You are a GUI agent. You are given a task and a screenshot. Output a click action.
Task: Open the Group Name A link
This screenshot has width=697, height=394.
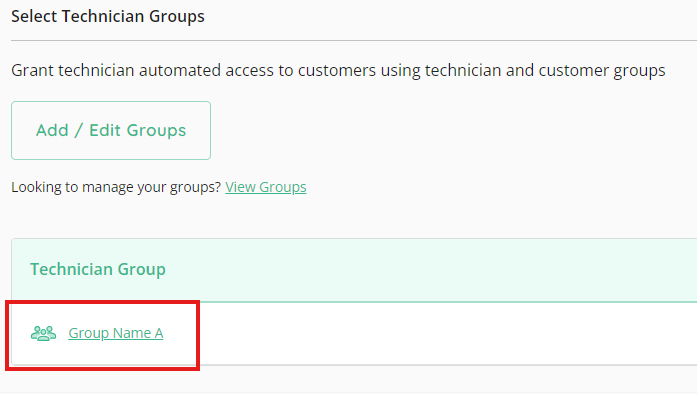click(116, 333)
